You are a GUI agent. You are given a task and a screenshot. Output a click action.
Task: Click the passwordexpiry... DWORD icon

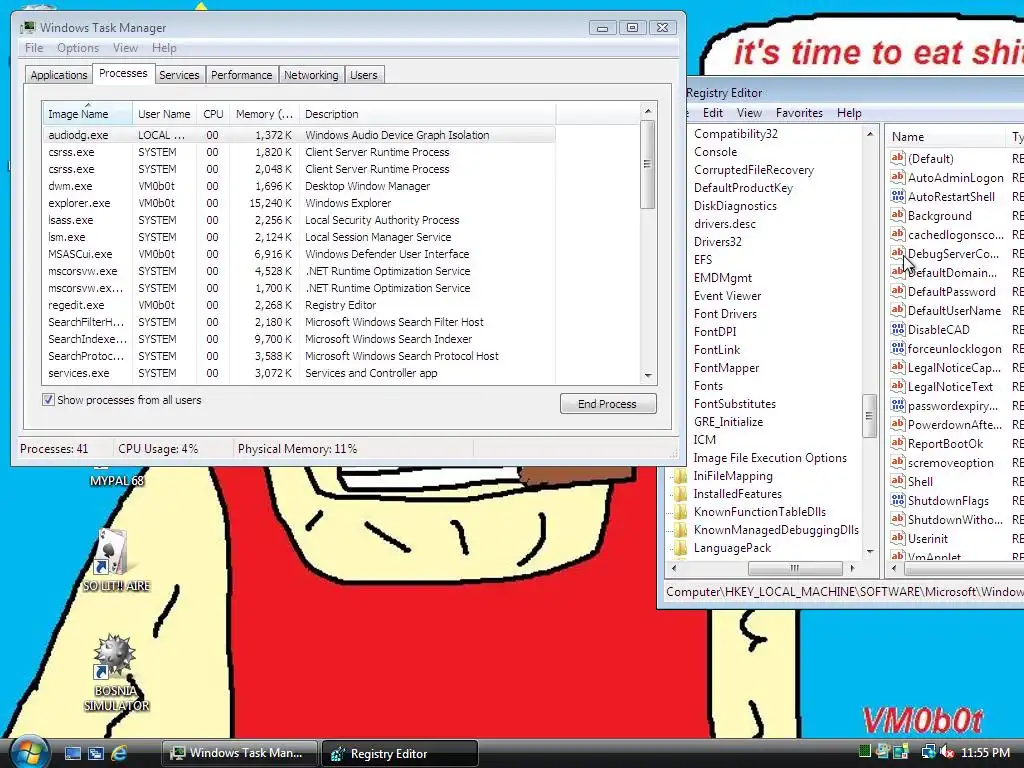(x=898, y=406)
